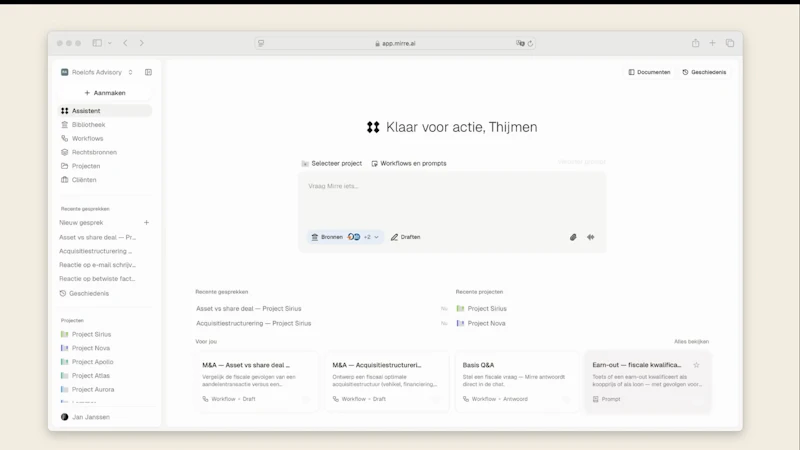Toggle the browser sidebar button
The width and height of the screenshot is (800, 450).
pos(97,43)
